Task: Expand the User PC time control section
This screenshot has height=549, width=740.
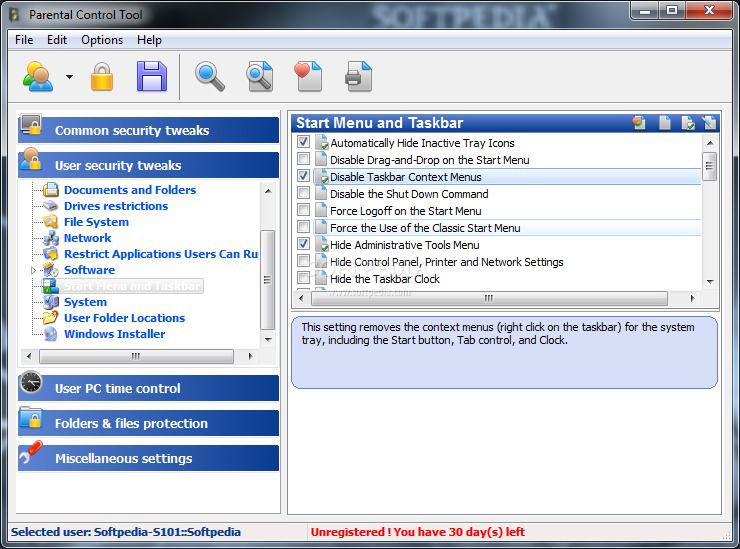Action: [149, 388]
